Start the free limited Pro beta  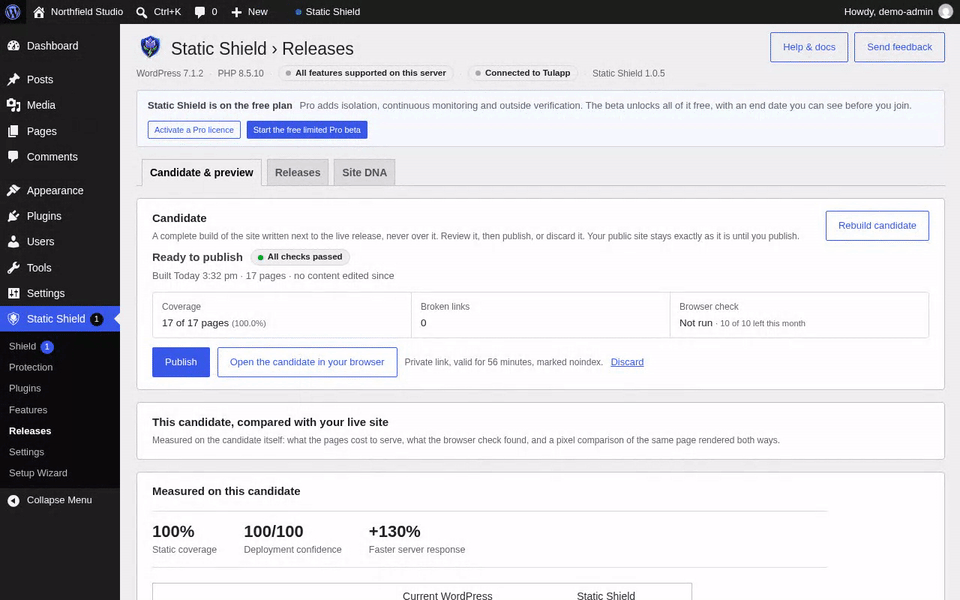pyautogui.click(x=307, y=130)
